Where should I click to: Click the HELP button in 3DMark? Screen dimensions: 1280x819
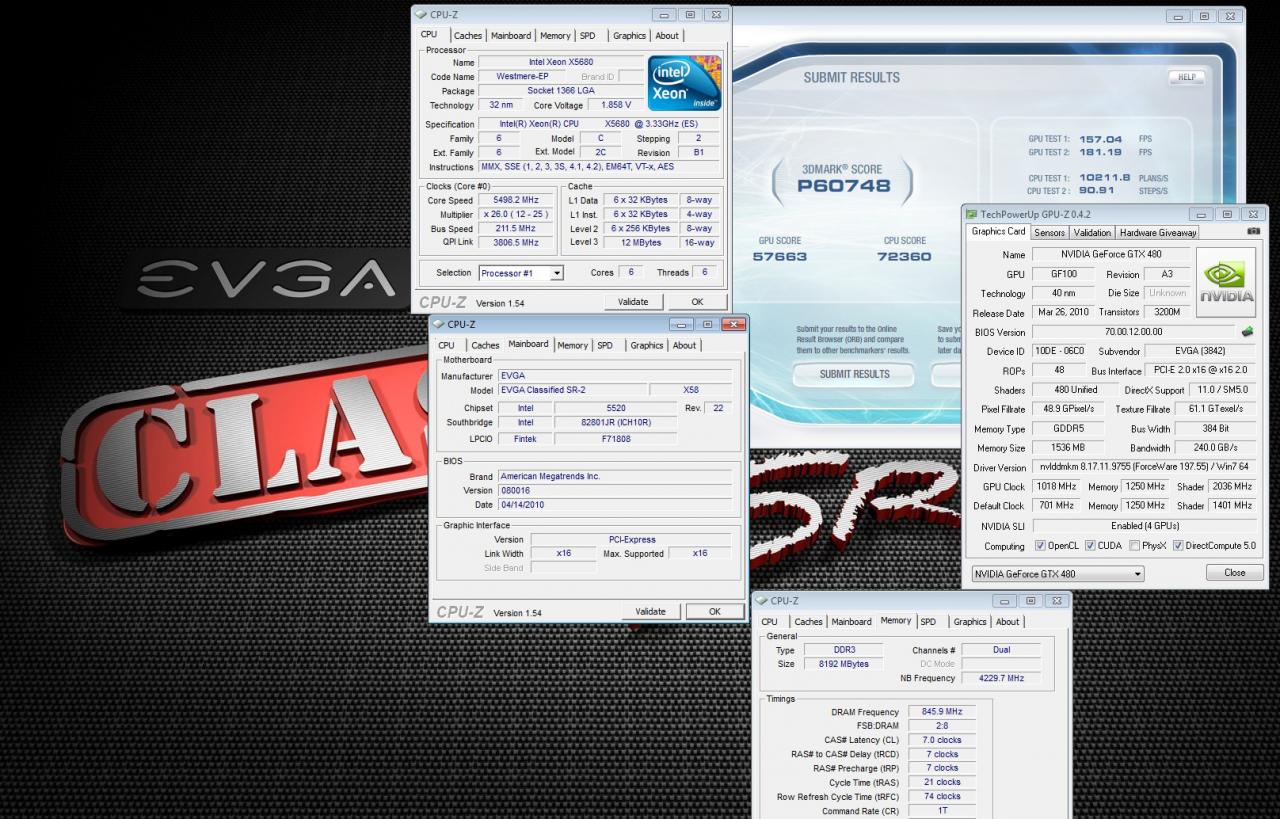click(1186, 77)
